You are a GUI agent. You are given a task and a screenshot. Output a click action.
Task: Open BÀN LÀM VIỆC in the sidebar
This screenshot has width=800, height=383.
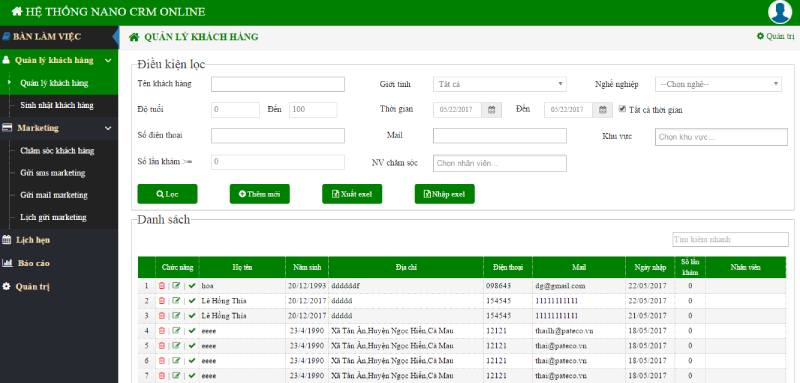click(59, 37)
